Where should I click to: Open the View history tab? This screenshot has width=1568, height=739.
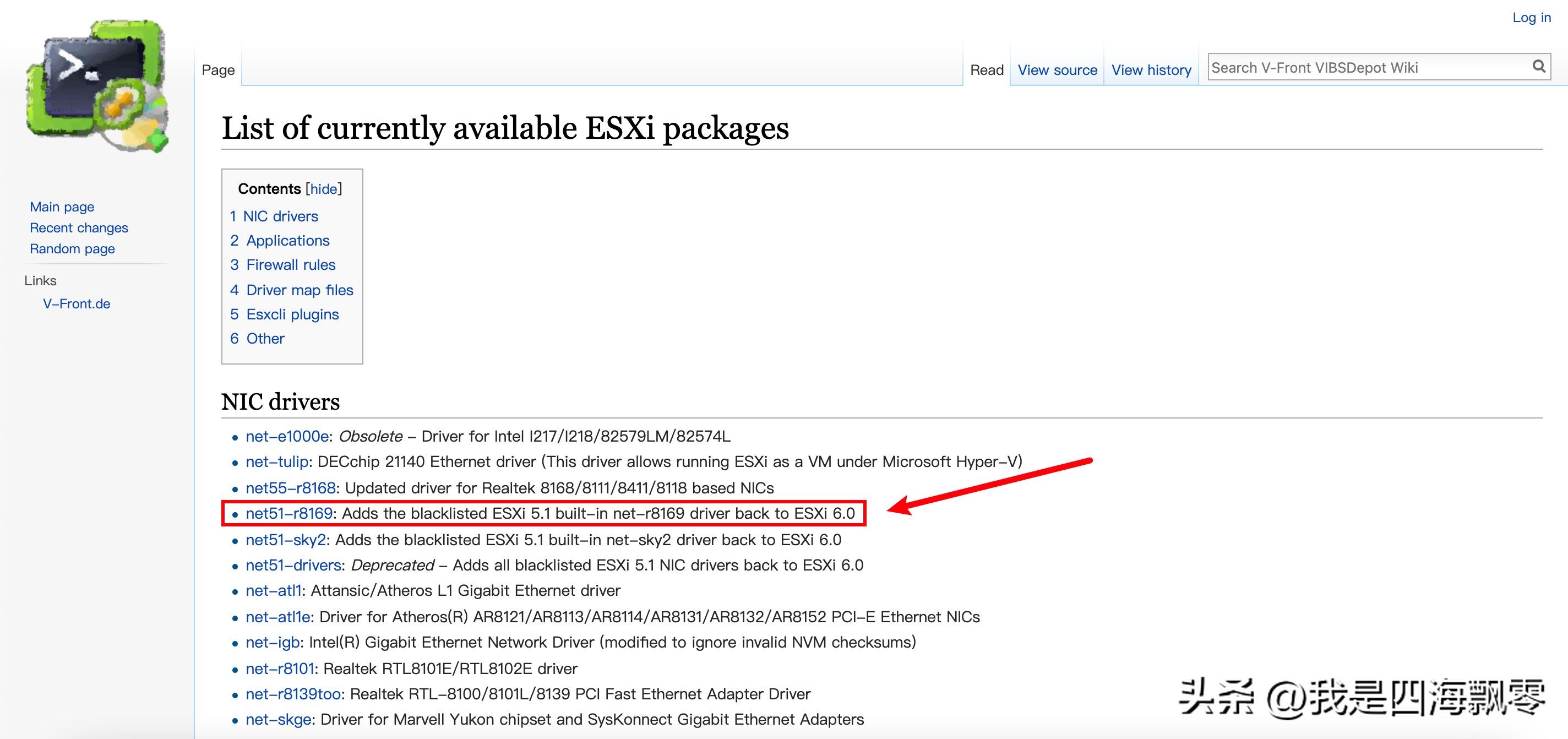[1151, 70]
